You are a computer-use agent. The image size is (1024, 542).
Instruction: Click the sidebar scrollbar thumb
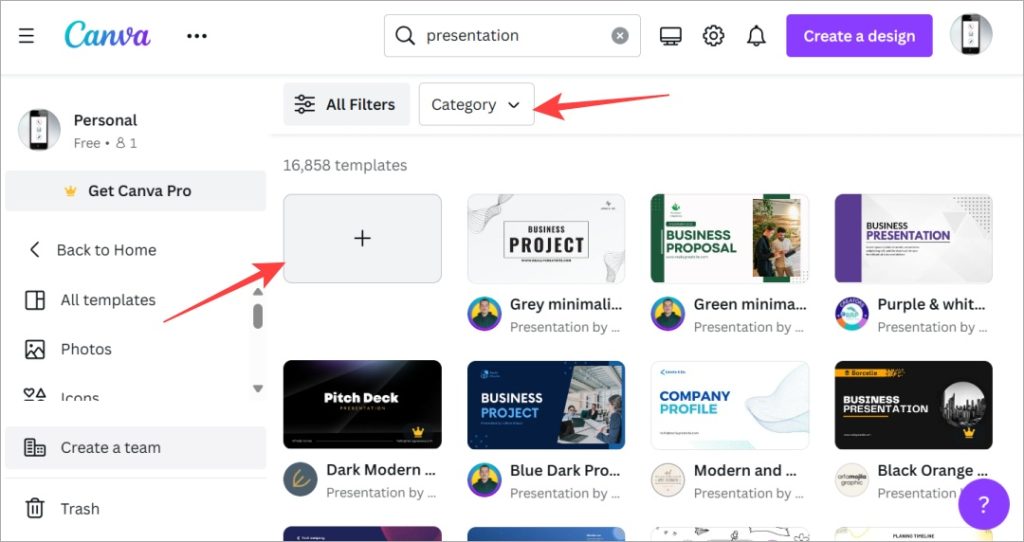tap(258, 316)
